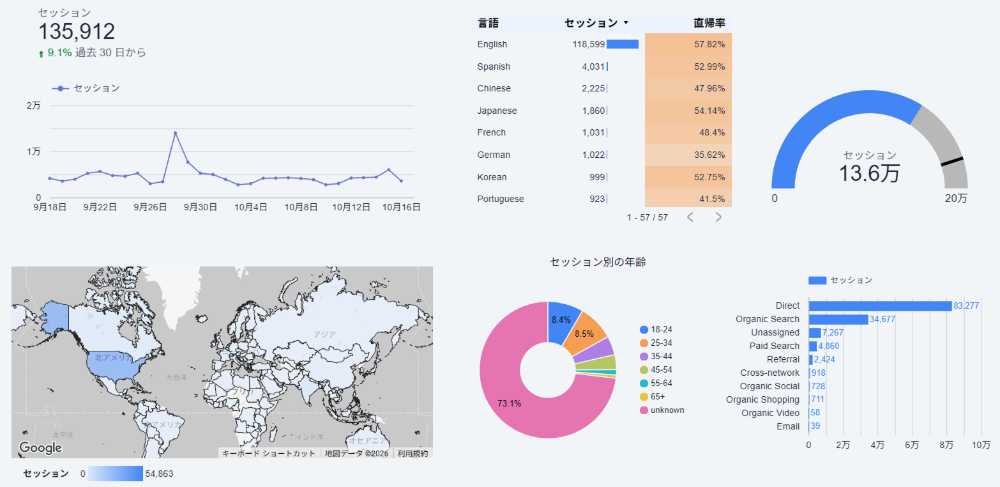
Task: Click the unknown age legend item
Action: (x=662, y=410)
